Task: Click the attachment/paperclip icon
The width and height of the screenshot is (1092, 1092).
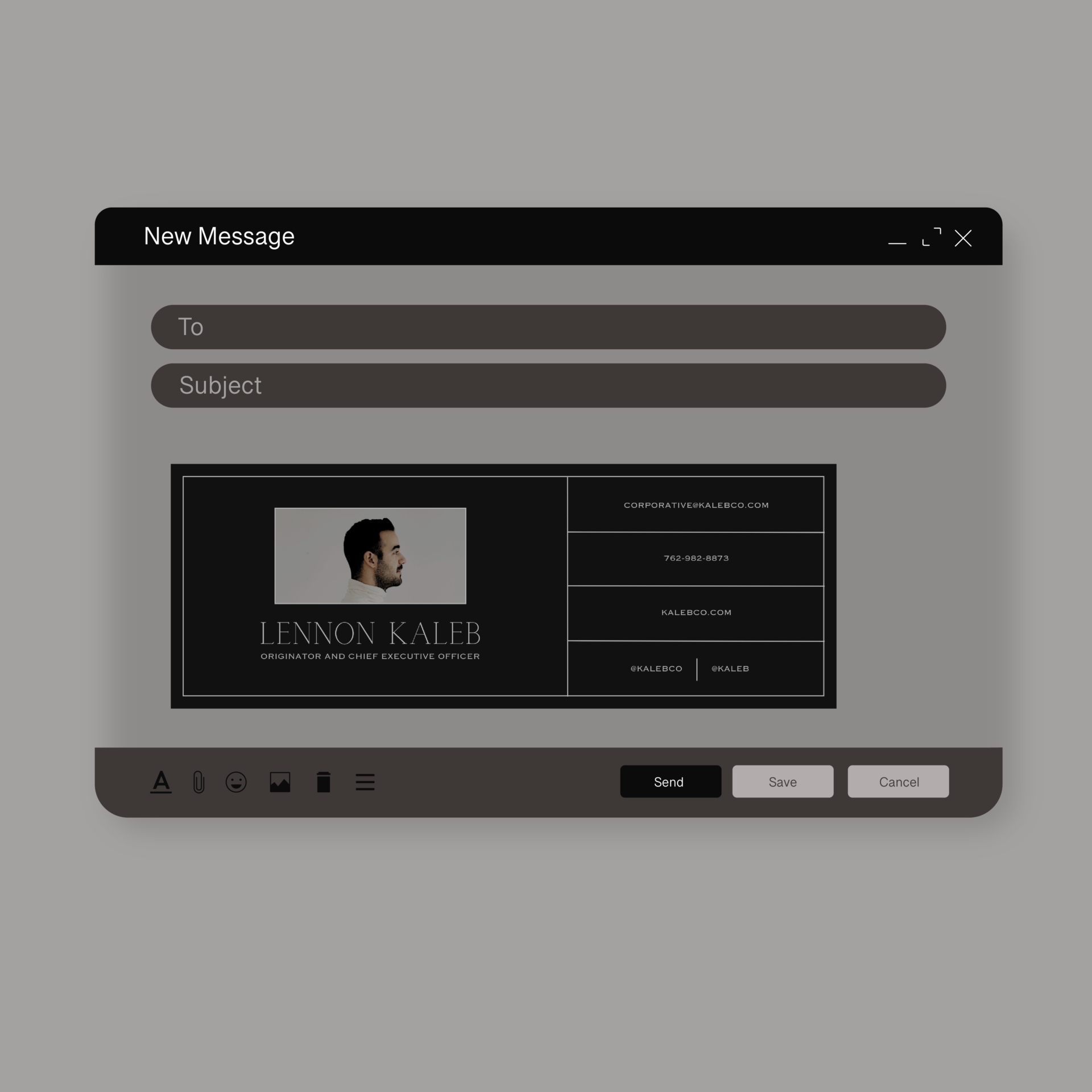Action: pos(200,782)
